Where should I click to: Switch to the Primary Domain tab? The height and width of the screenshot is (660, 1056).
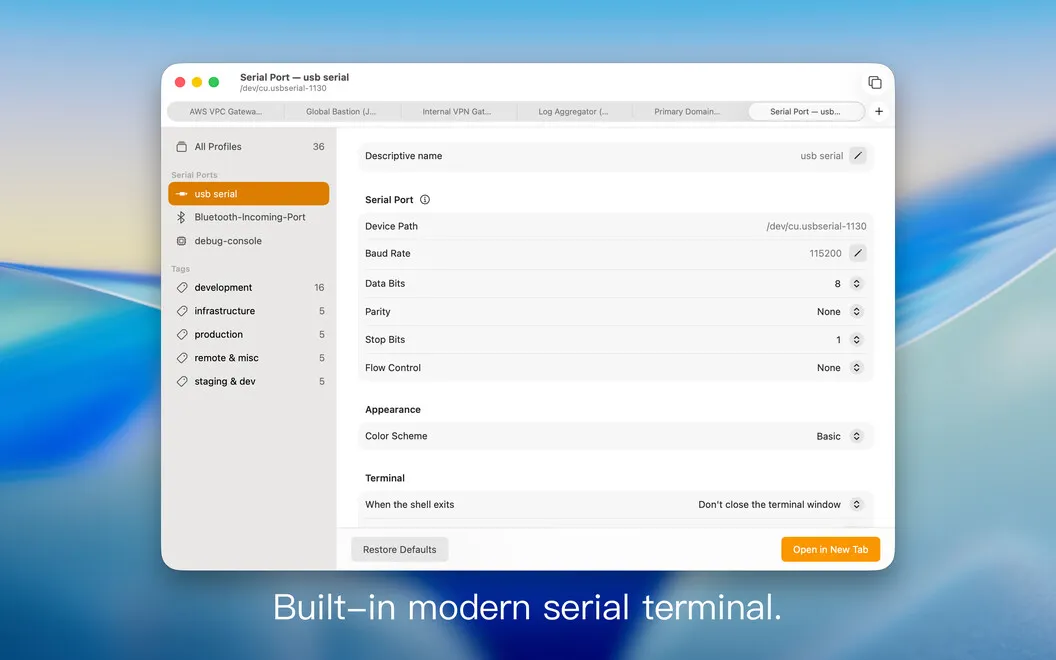688,112
